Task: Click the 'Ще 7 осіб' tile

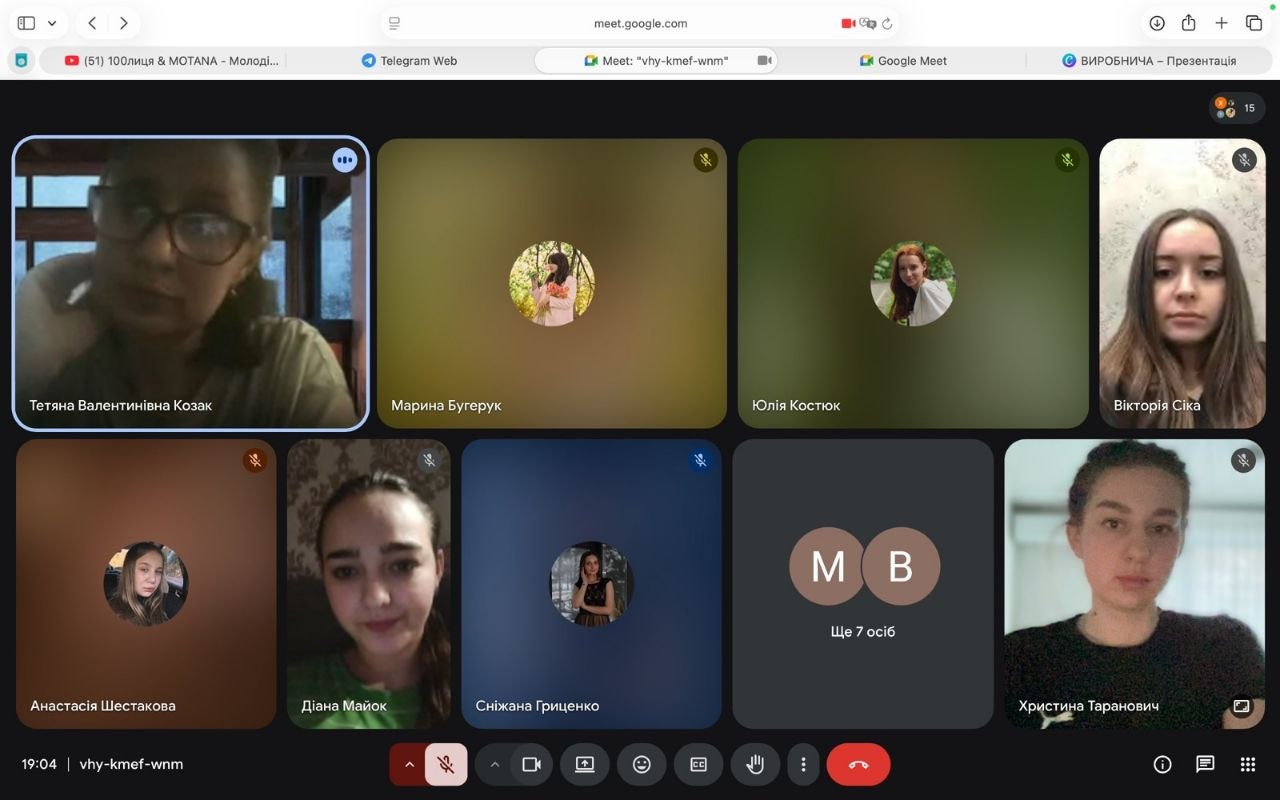Action: coord(863,584)
